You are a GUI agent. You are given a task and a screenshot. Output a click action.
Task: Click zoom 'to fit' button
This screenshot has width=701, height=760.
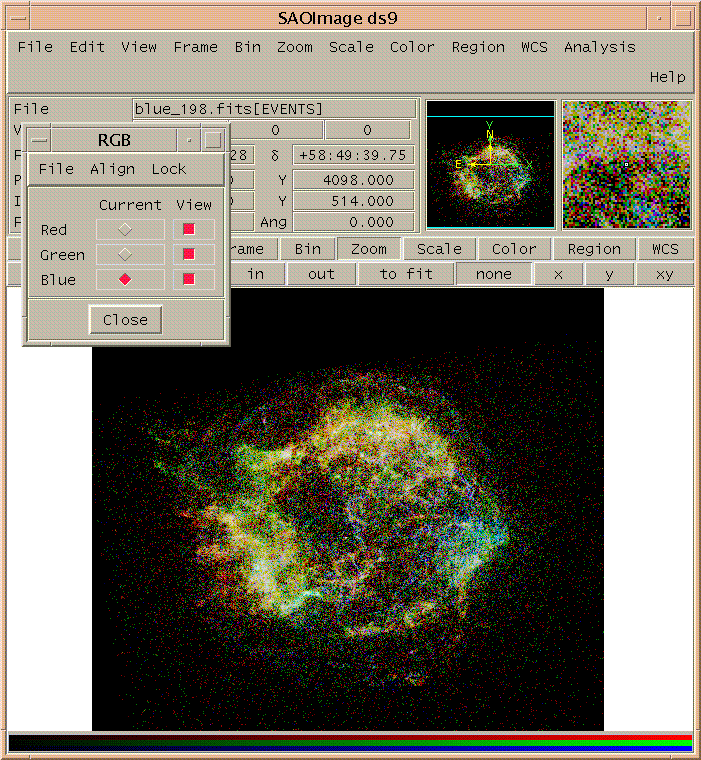click(x=406, y=274)
